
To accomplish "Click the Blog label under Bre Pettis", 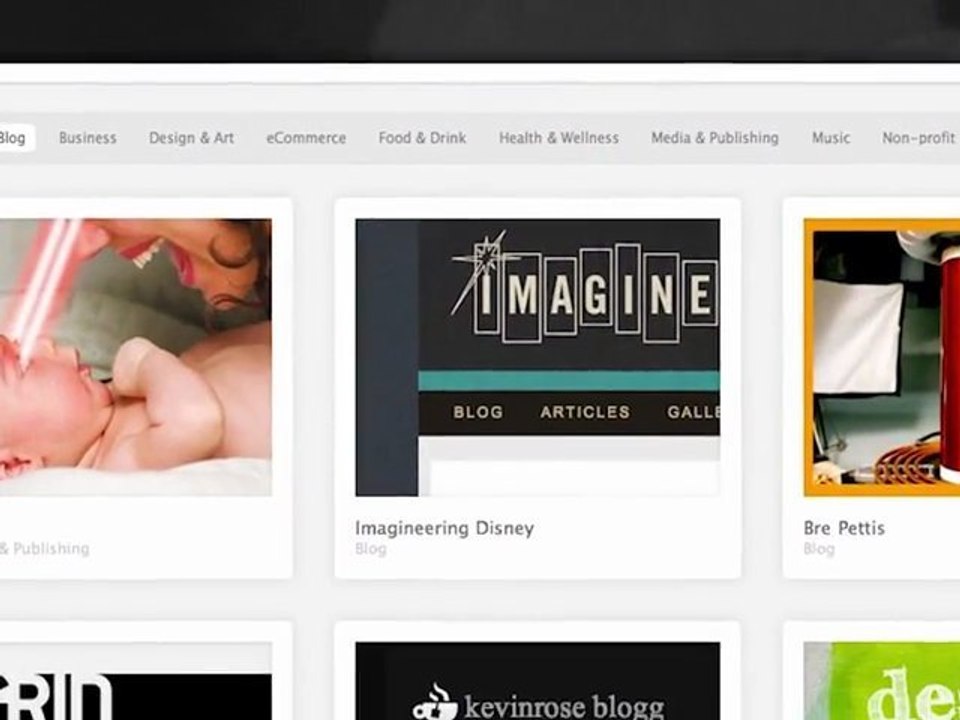I will pyautogui.click(x=819, y=549).
